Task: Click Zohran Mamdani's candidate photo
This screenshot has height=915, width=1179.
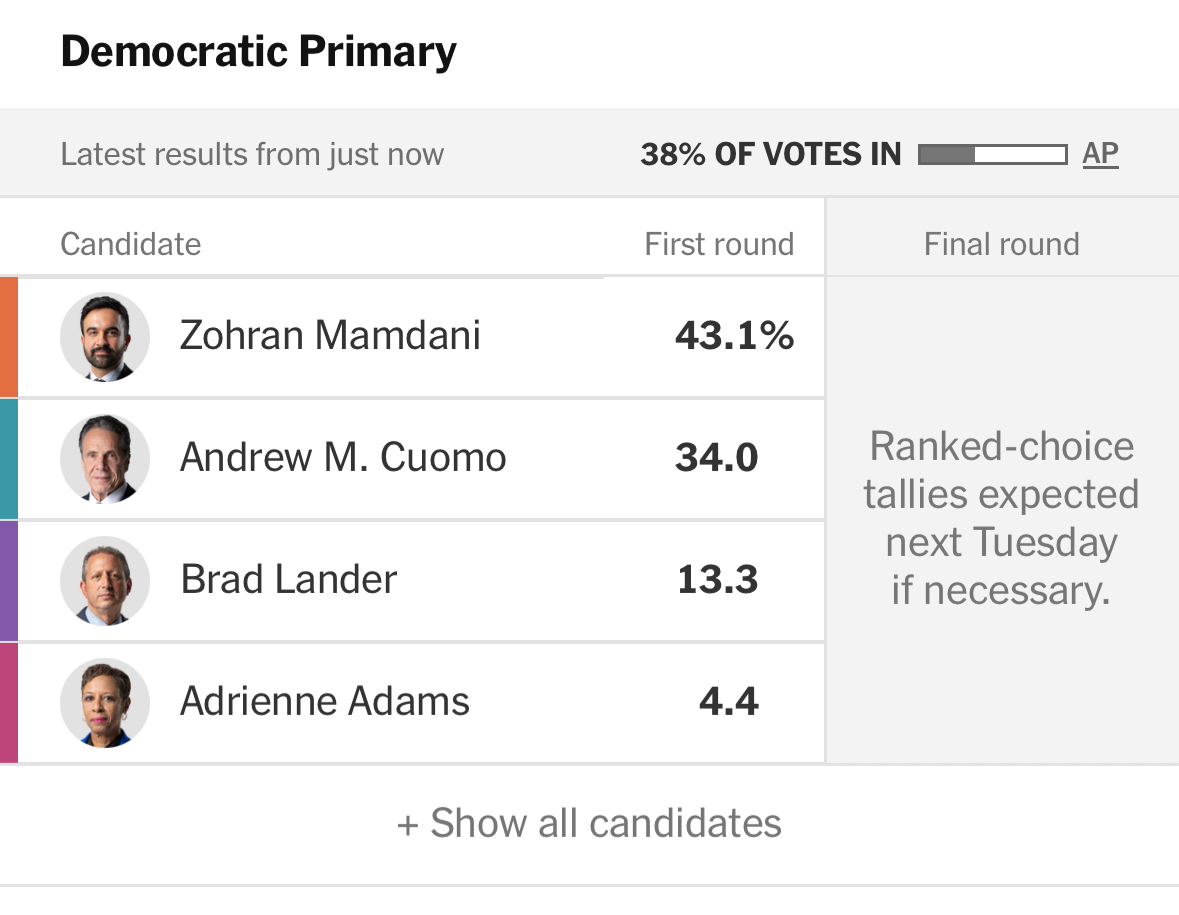Action: (x=105, y=337)
